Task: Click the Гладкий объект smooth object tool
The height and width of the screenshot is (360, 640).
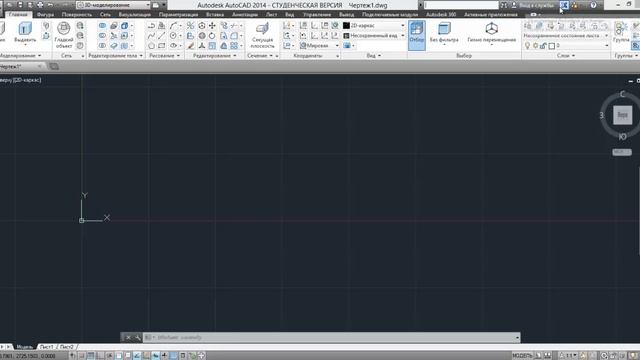Action: coord(64,35)
